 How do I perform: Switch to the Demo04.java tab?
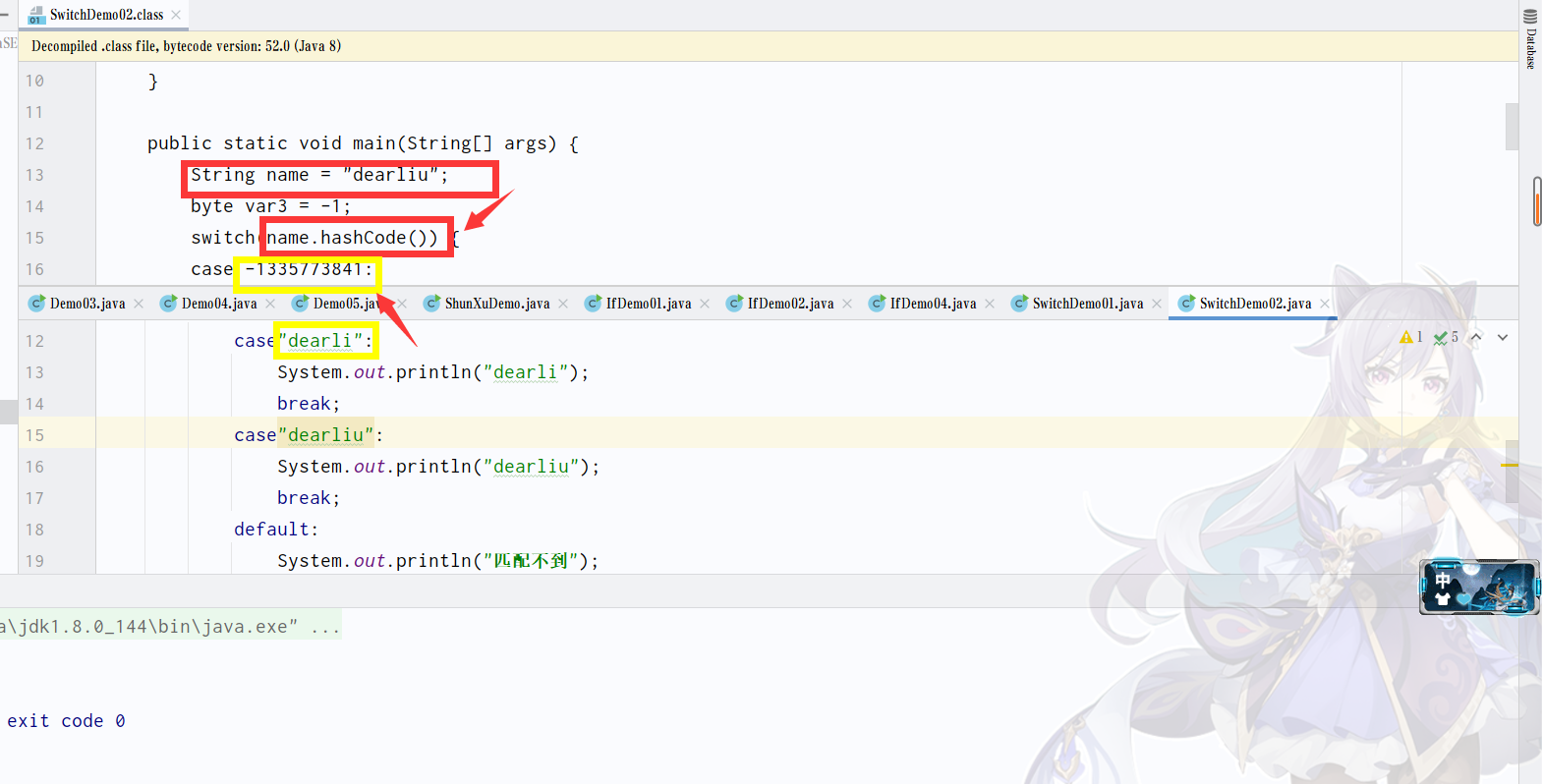tap(218, 304)
